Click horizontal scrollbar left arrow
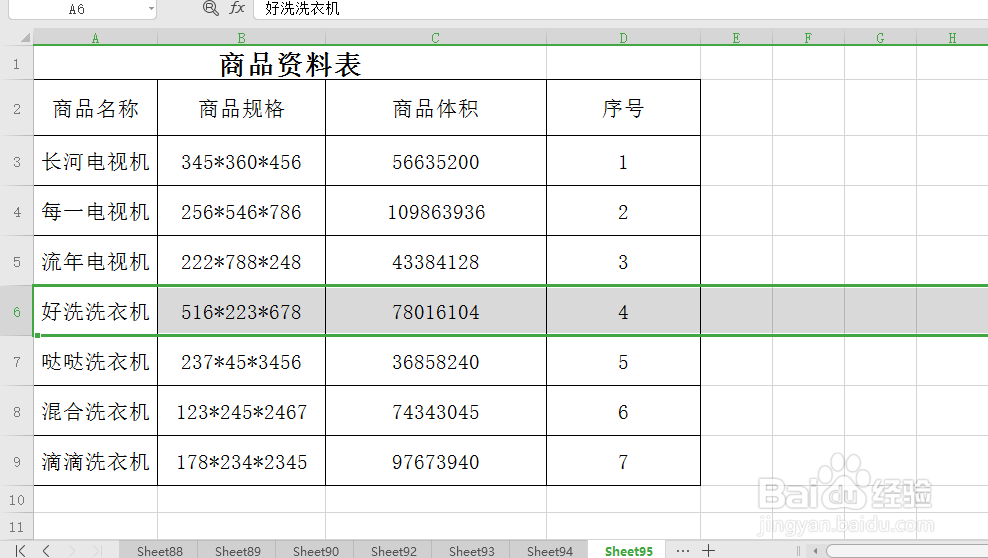The height and width of the screenshot is (558, 988). 815,551
